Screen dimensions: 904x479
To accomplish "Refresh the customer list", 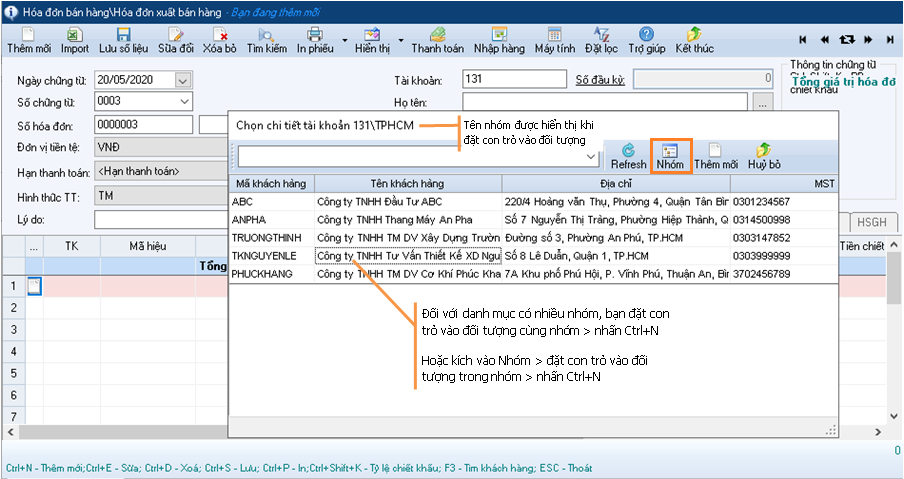I will pyautogui.click(x=628, y=155).
